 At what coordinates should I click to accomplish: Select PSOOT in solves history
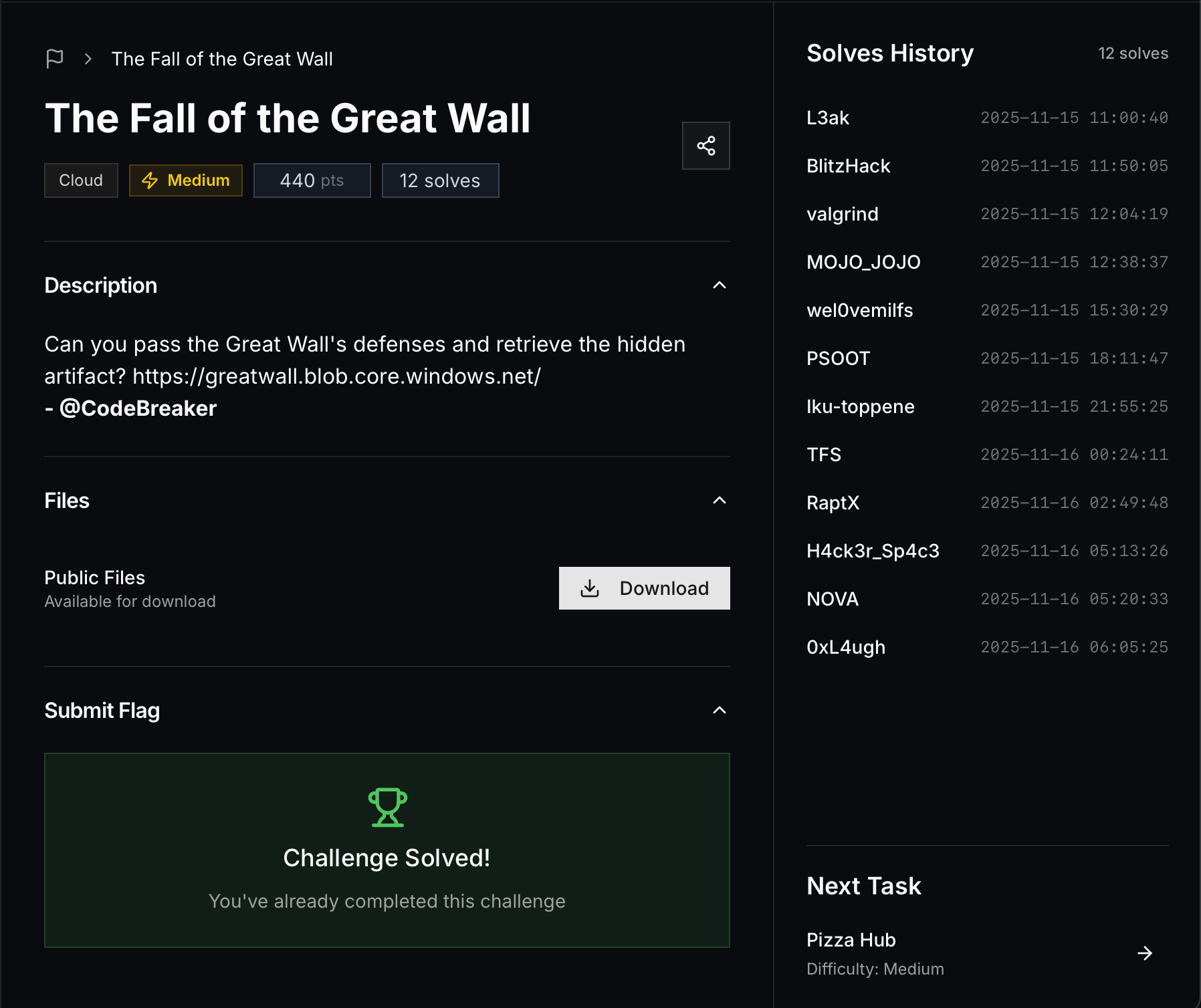tap(839, 358)
